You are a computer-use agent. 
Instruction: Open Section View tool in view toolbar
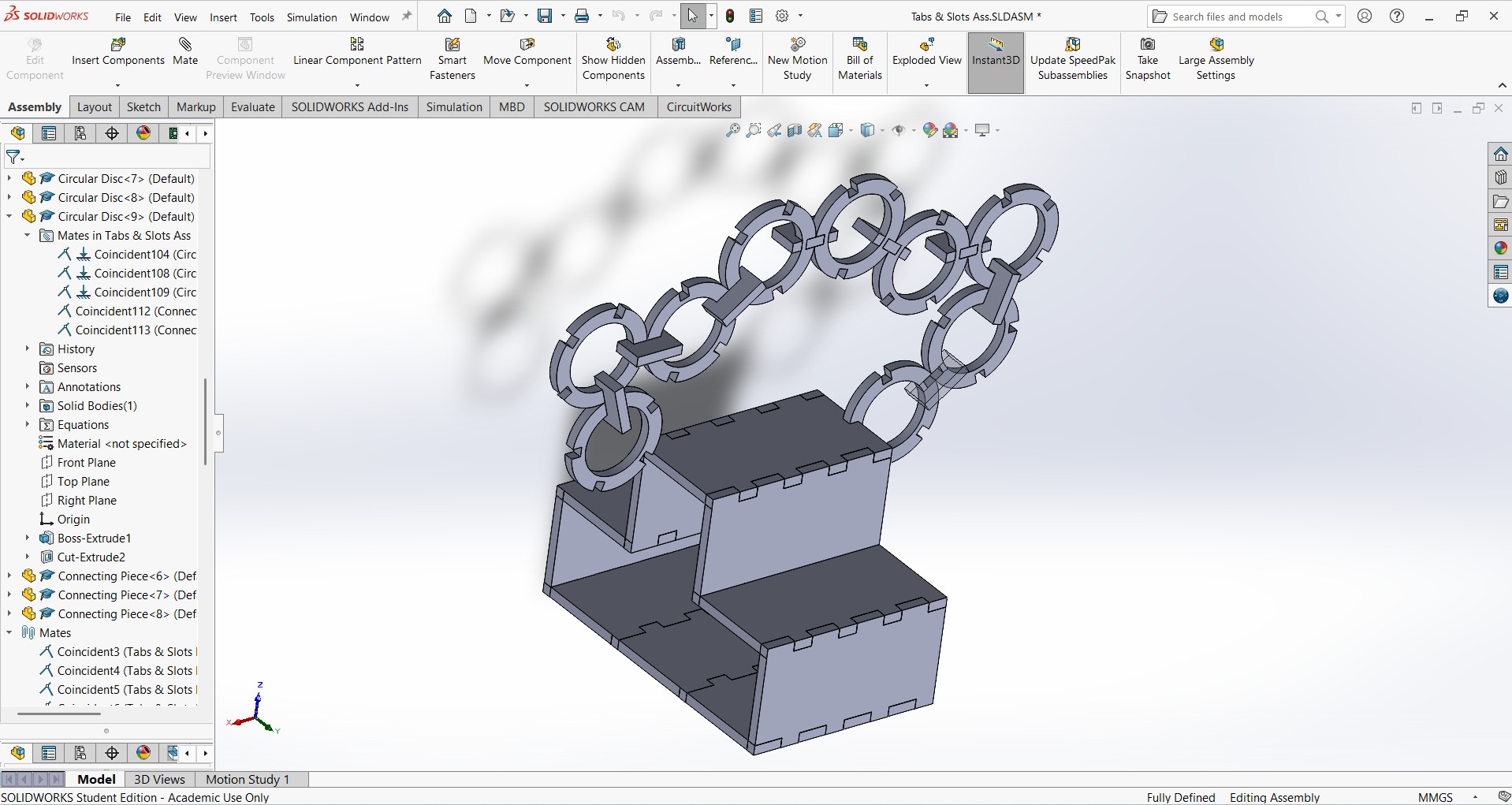[x=795, y=130]
